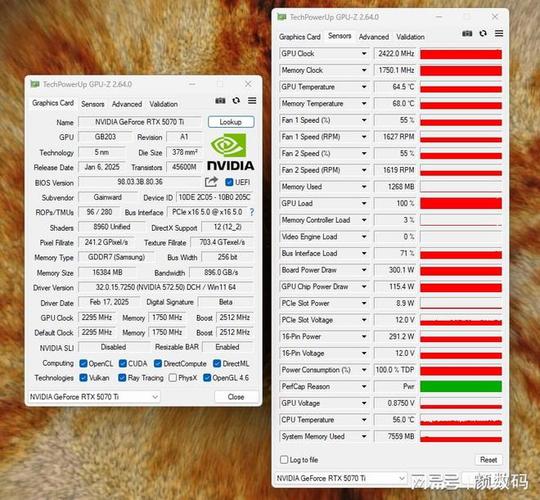Click the 64.5 °C GPU Temperature value
540x500 pixels.
click(x=395, y=87)
